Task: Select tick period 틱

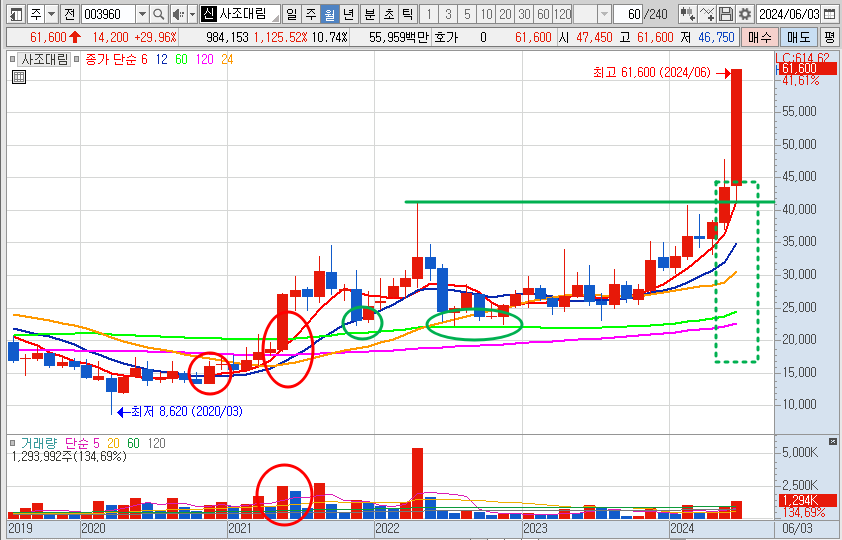Action: click(x=408, y=14)
